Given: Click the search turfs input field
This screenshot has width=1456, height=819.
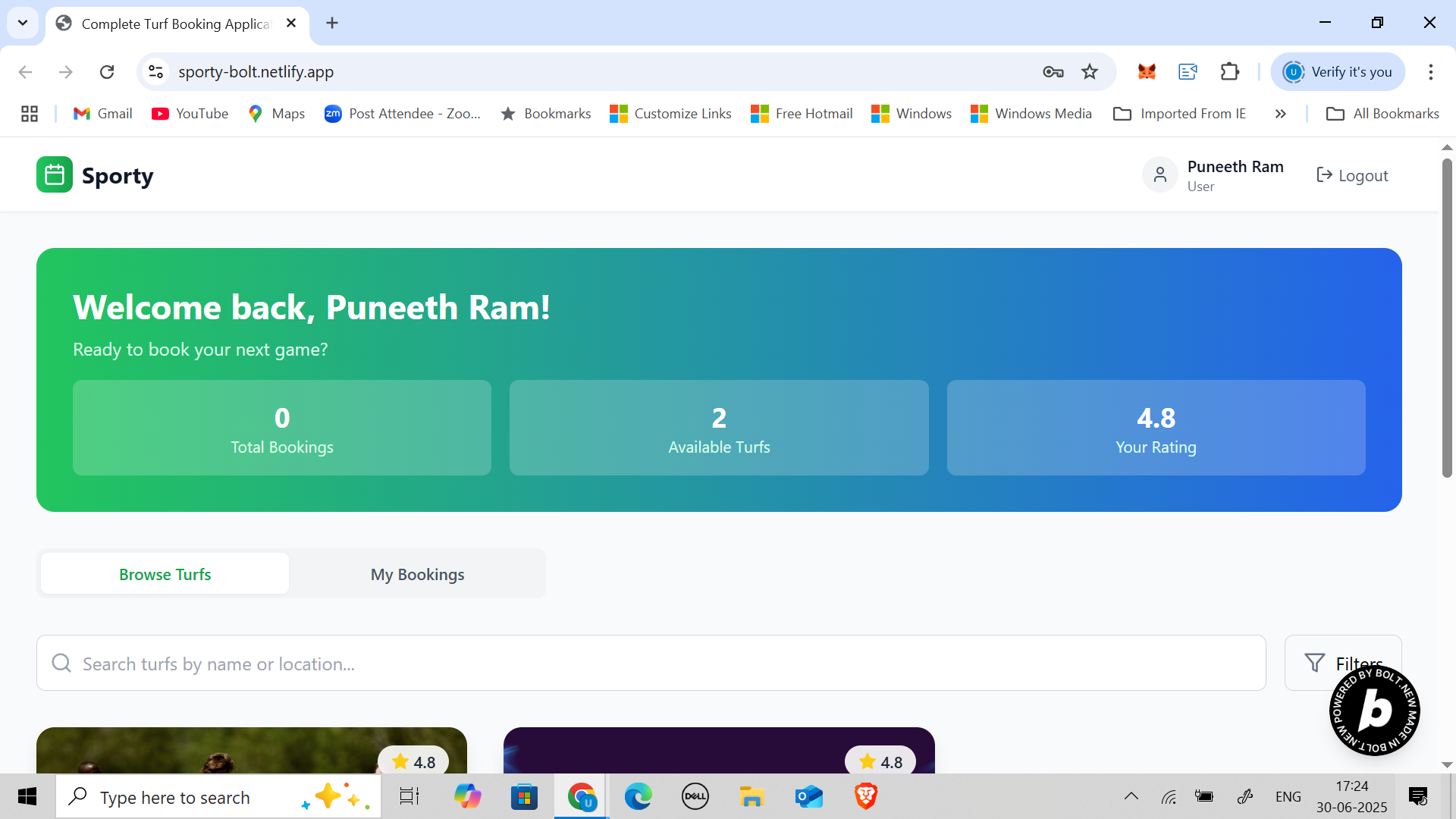Looking at the screenshot, I should [x=651, y=664].
